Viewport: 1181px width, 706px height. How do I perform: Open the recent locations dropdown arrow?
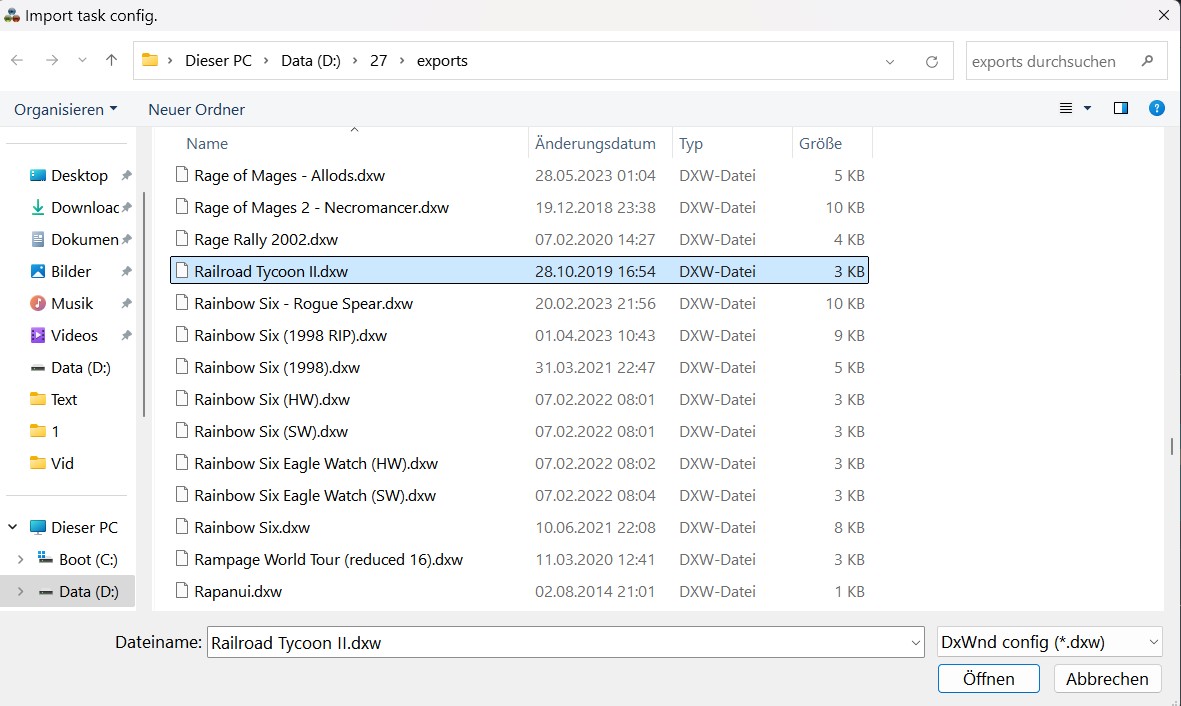[x=82, y=60]
